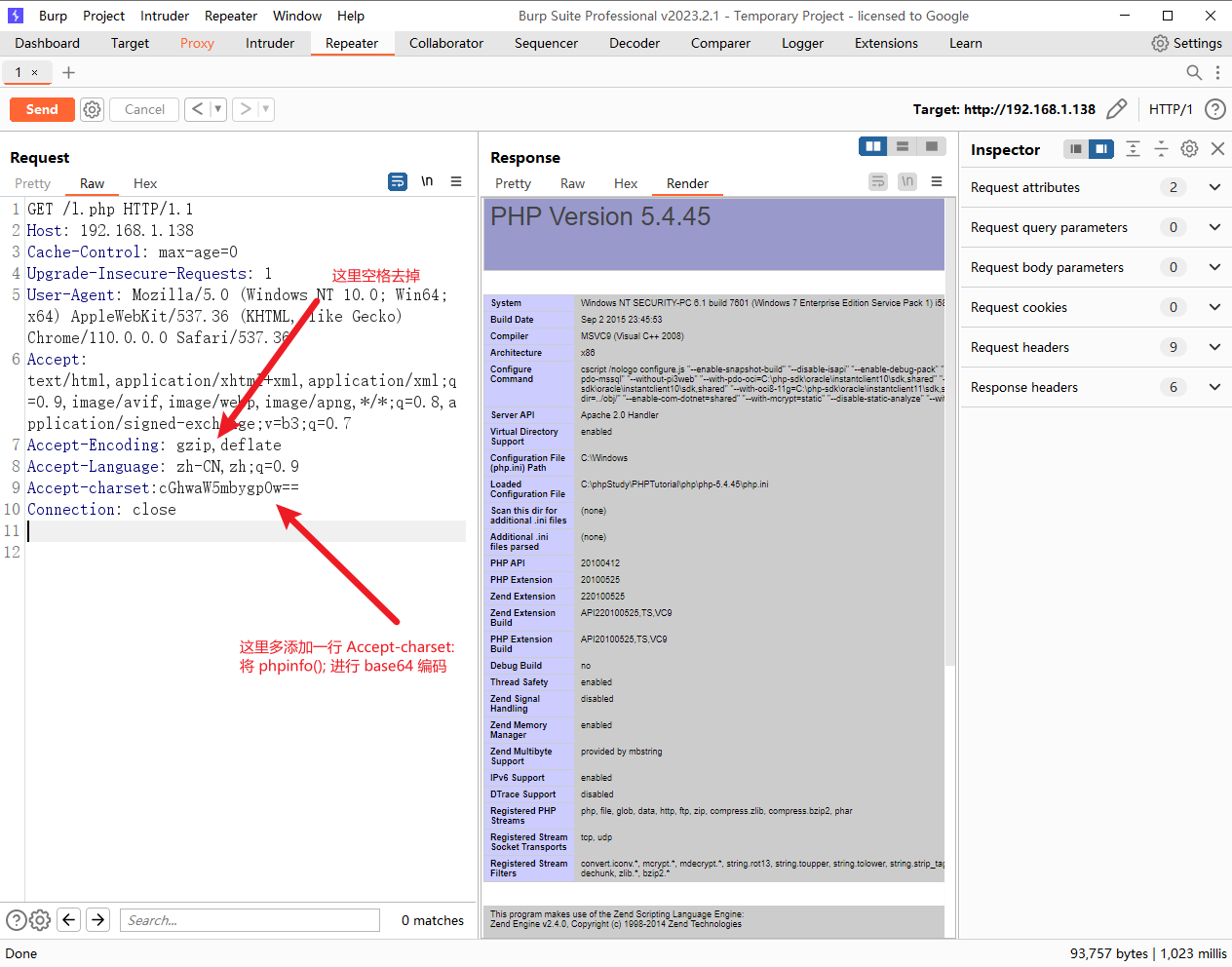Collapse all Inspector sections icon
1232x967 pixels.
coord(1161,149)
